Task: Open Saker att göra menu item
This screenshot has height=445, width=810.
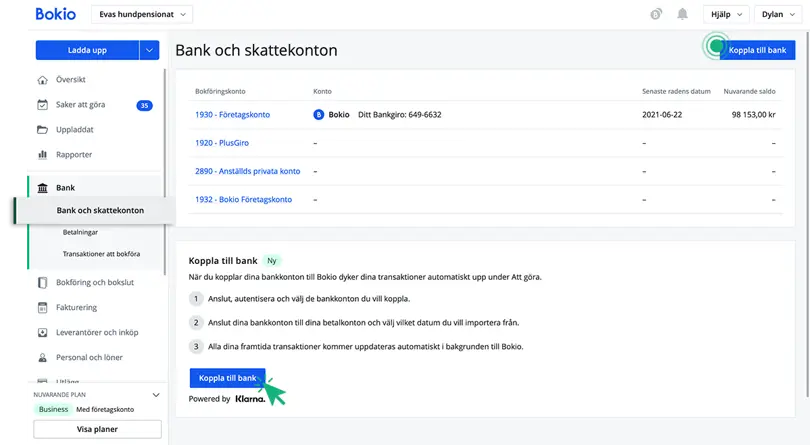Action: 81,104
